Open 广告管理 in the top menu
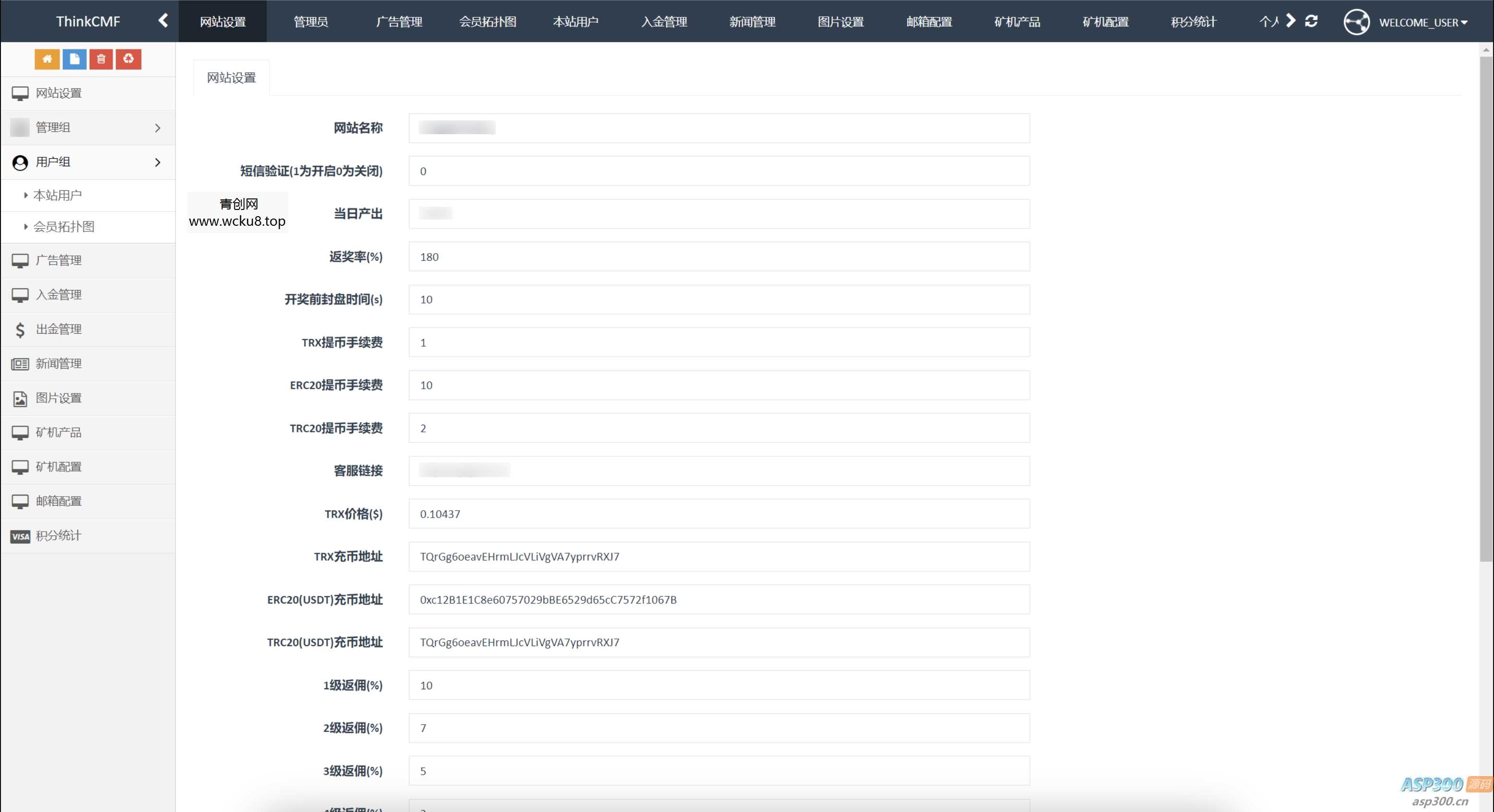 (399, 22)
